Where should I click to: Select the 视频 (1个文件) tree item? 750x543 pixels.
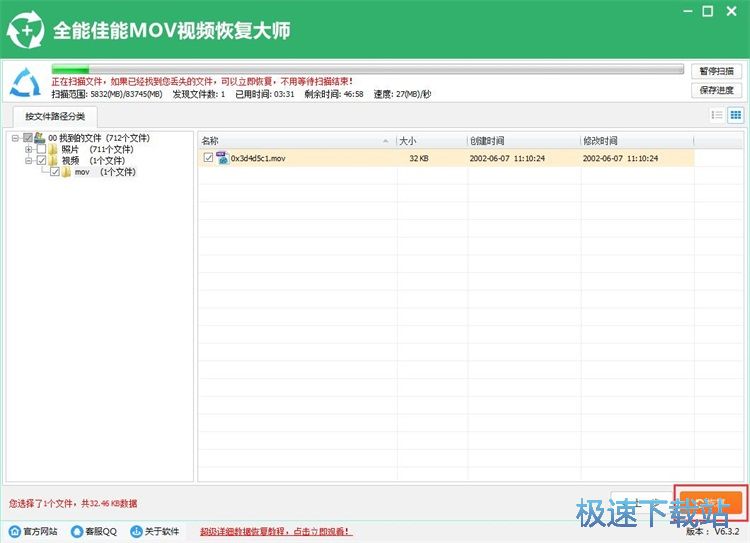[93, 160]
